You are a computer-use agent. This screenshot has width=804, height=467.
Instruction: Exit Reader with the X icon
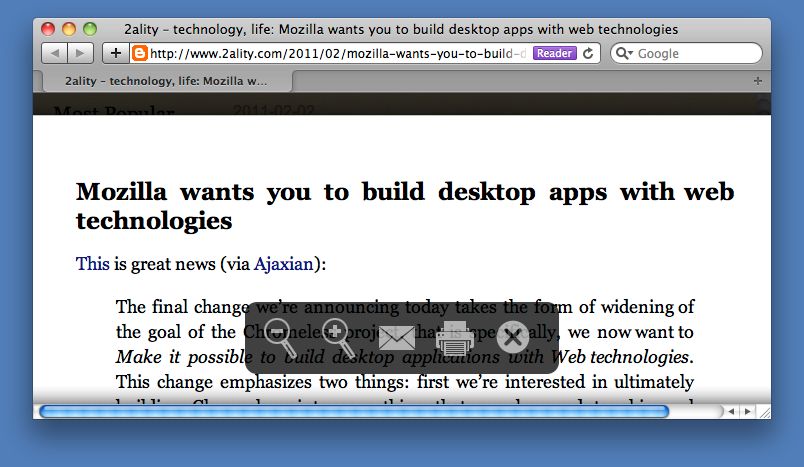coord(513,338)
